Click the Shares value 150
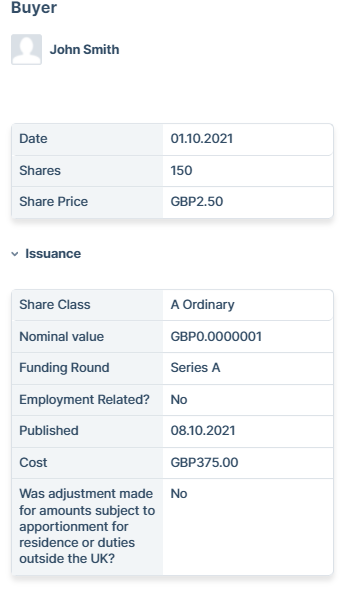The width and height of the screenshot is (362, 593). pyautogui.click(x=181, y=170)
